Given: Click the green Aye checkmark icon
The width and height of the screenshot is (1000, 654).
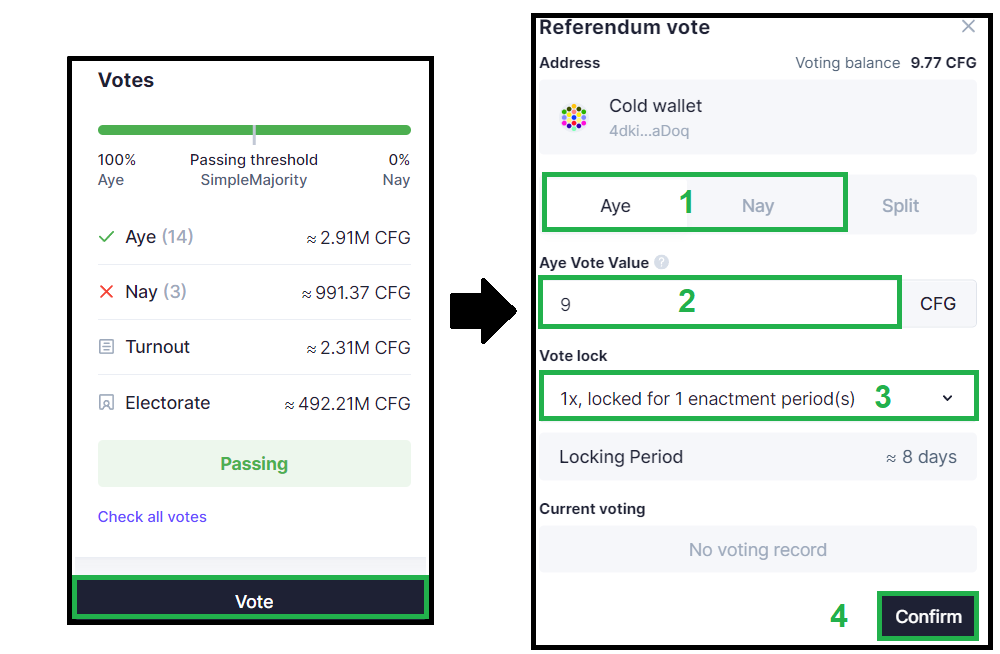Looking at the screenshot, I should tap(107, 237).
